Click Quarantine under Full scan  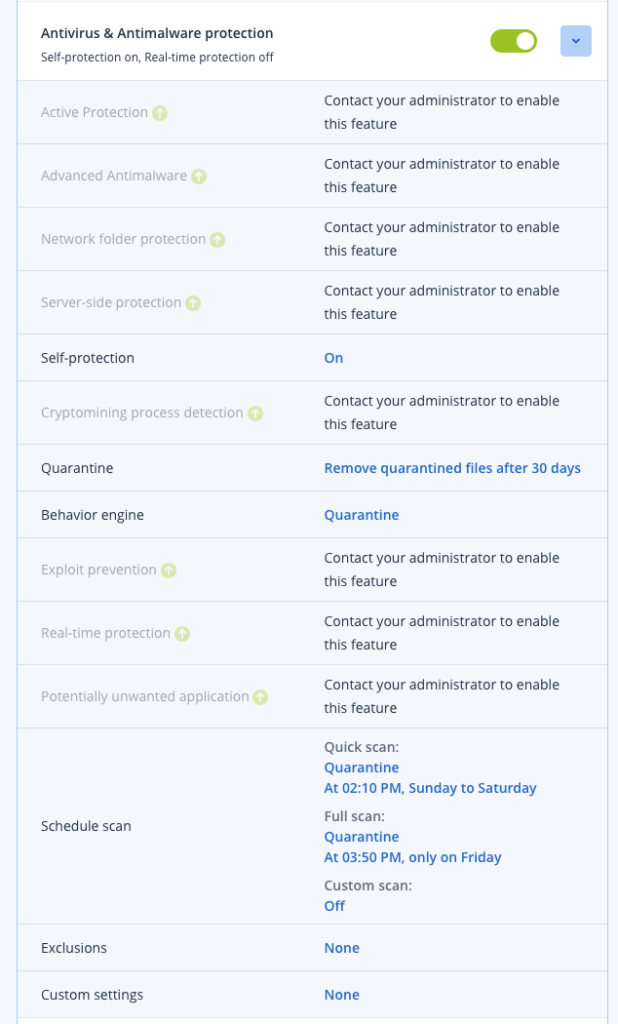pos(361,837)
